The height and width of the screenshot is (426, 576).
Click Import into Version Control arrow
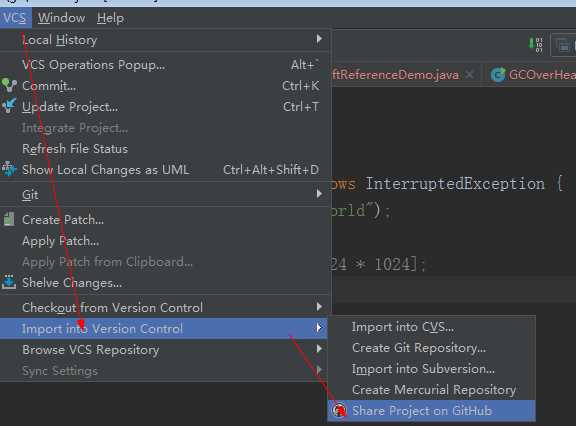coord(319,328)
